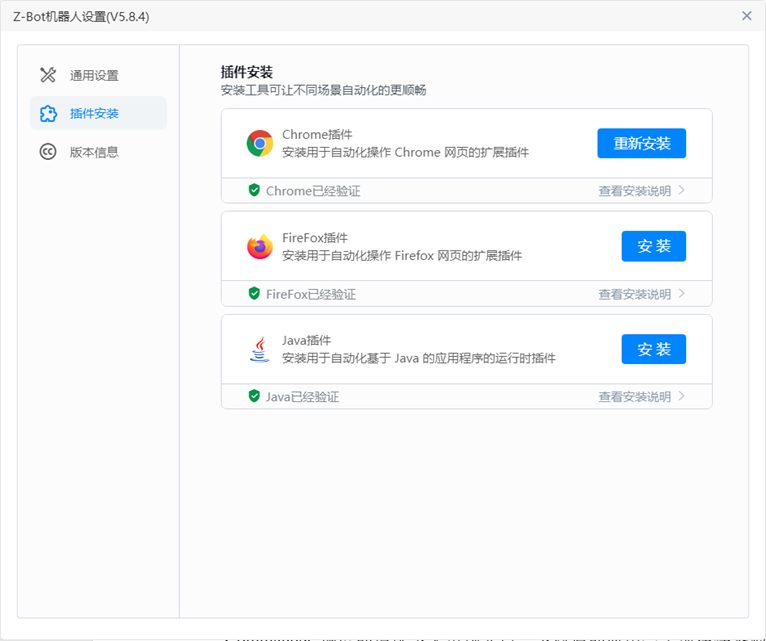Click the CC icon beside 版本信息
Screen dimensions: 766x641
[x=48, y=152]
